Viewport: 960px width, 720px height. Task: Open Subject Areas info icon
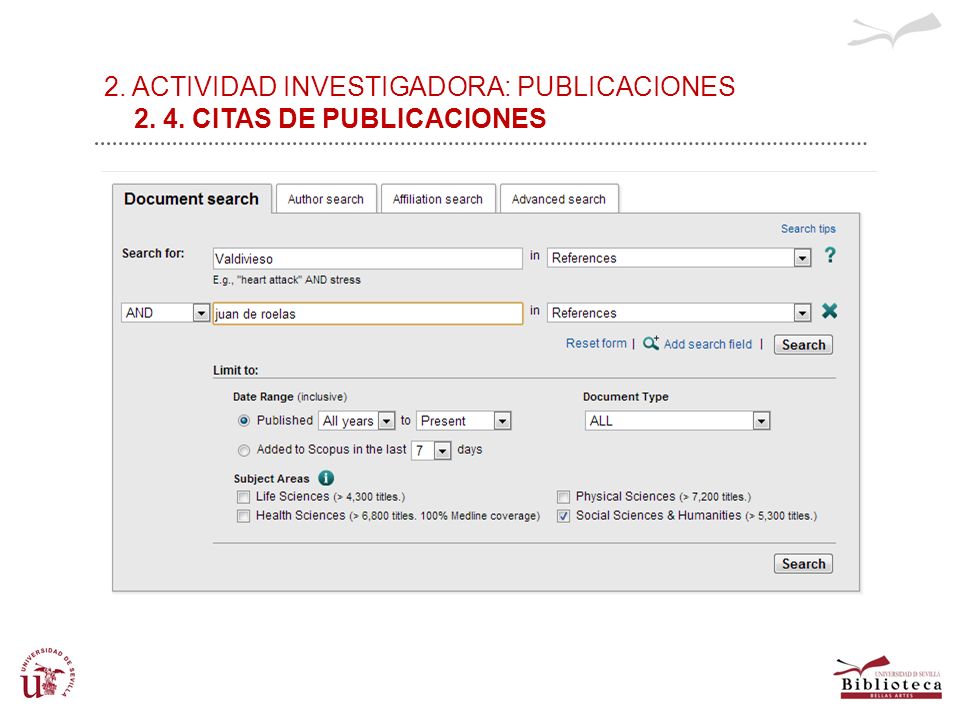[x=326, y=478]
